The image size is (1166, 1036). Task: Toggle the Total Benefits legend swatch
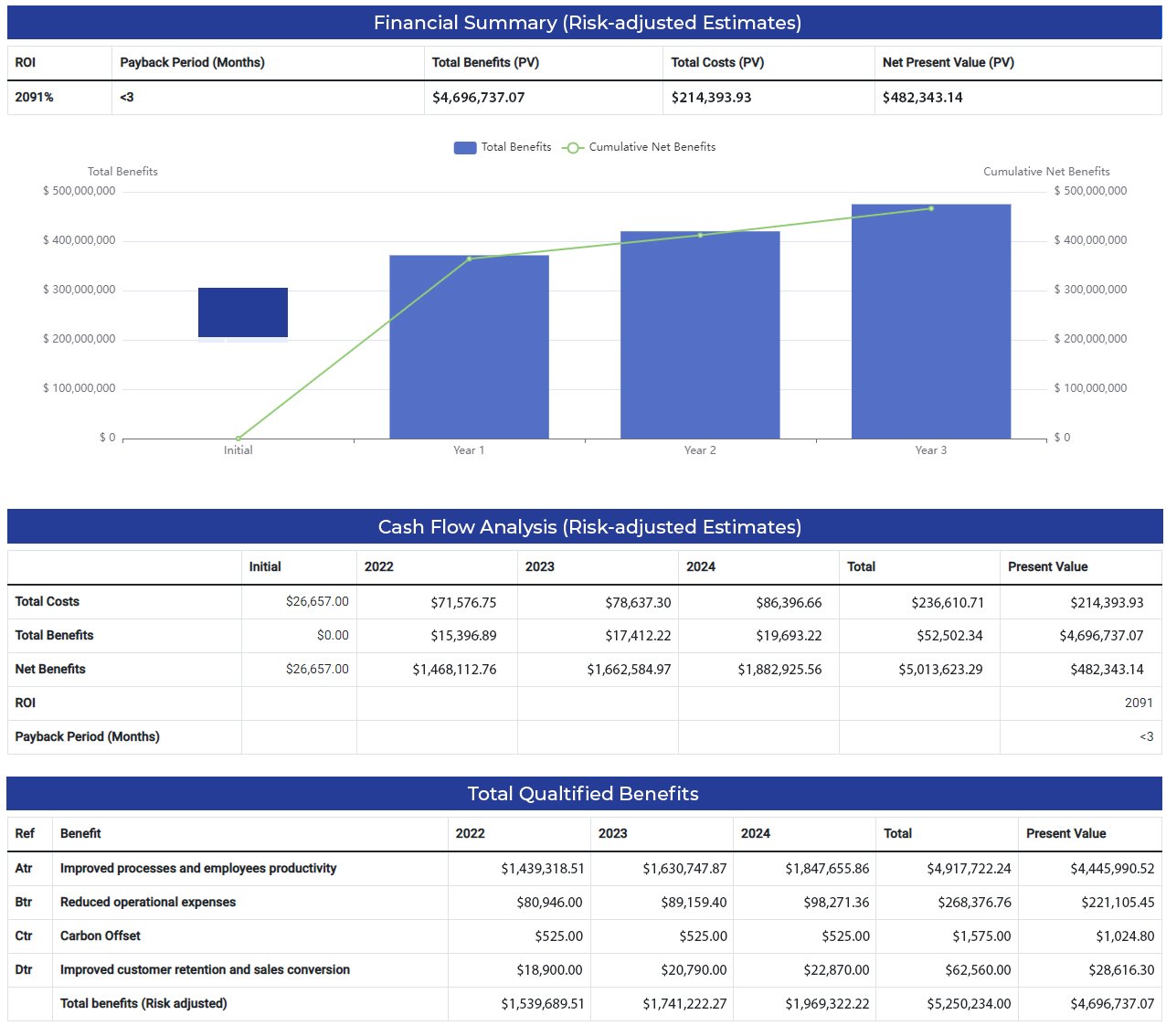[x=465, y=148]
